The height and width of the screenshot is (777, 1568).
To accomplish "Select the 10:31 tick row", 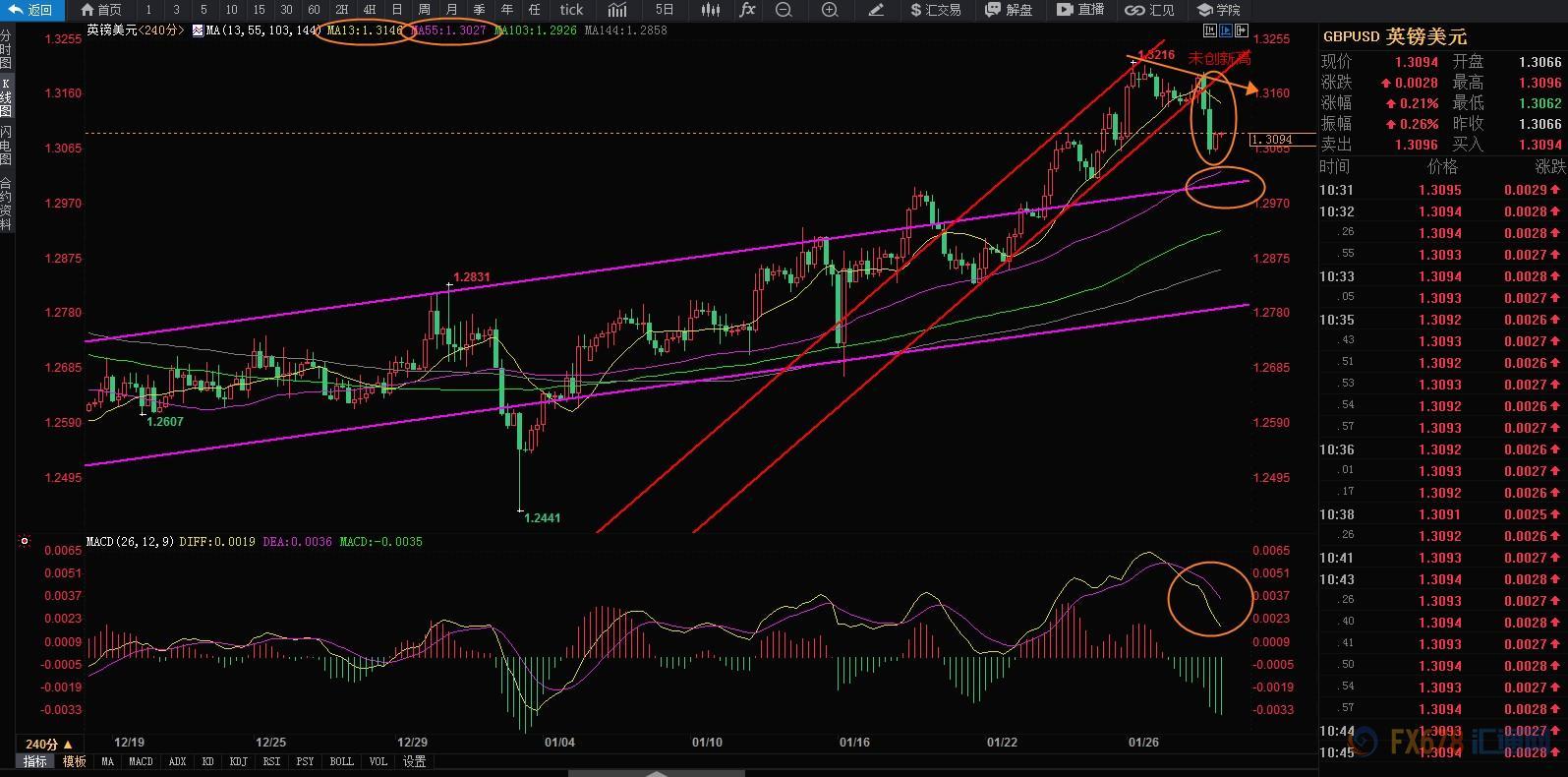I will pyautogui.click(x=1442, y=190).
